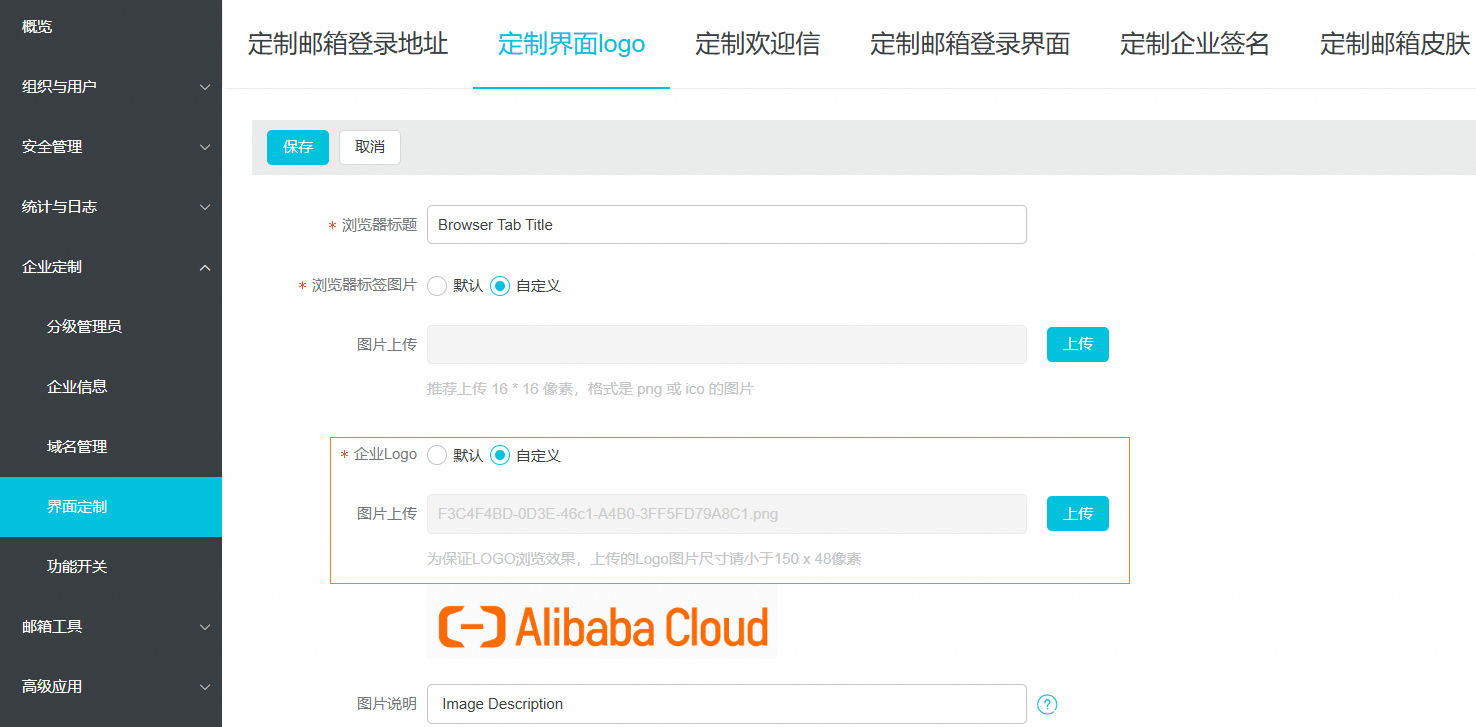Screen dimensions: 1476x727
Task: Open 分级管理员 in the sidebar
Action: [111, 327]
